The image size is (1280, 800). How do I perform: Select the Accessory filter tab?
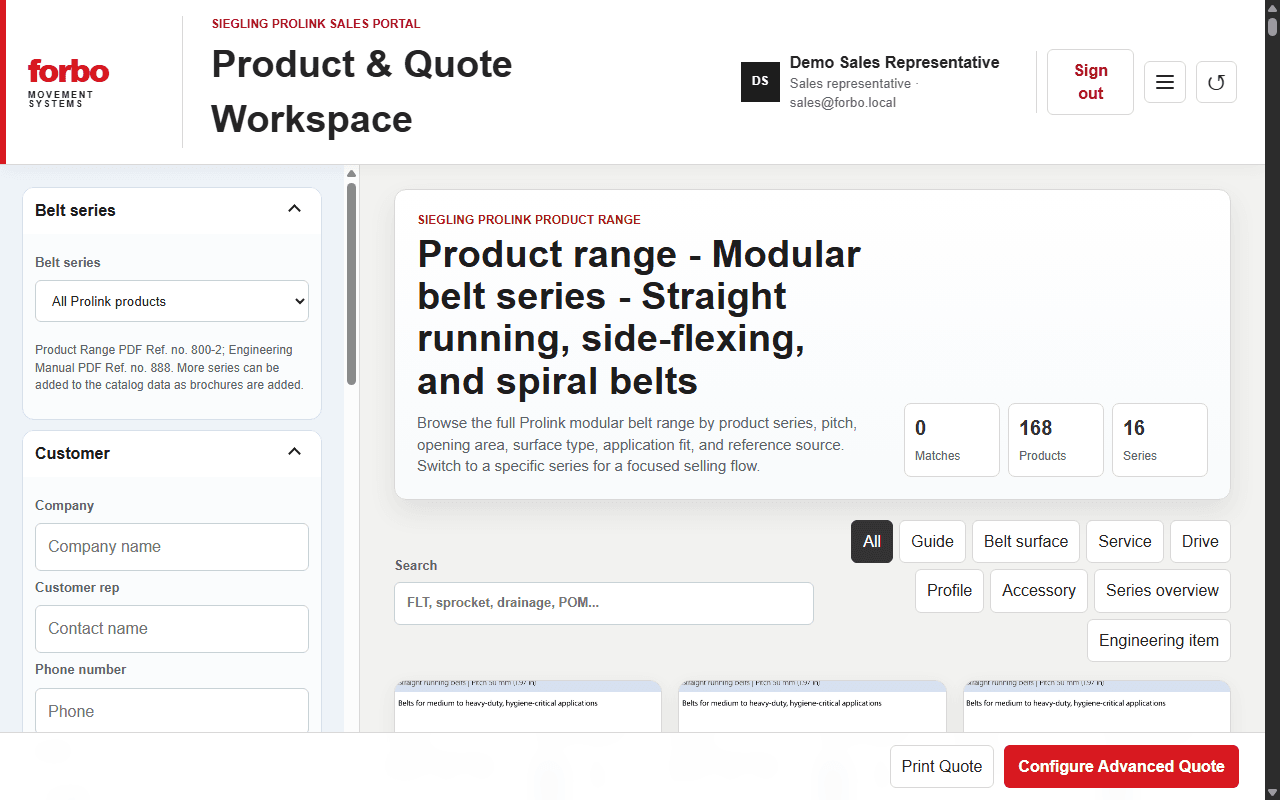pyautogui.click(x=1039, y=590)
